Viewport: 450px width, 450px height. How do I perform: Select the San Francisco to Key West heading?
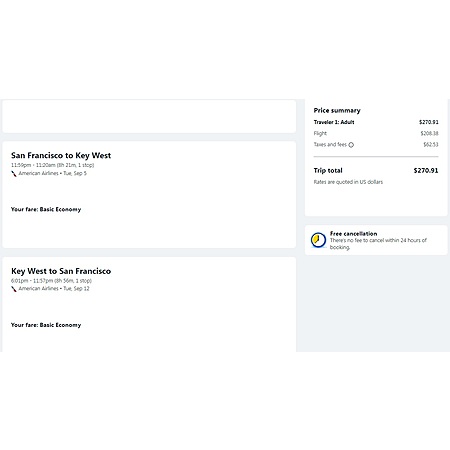61,155
